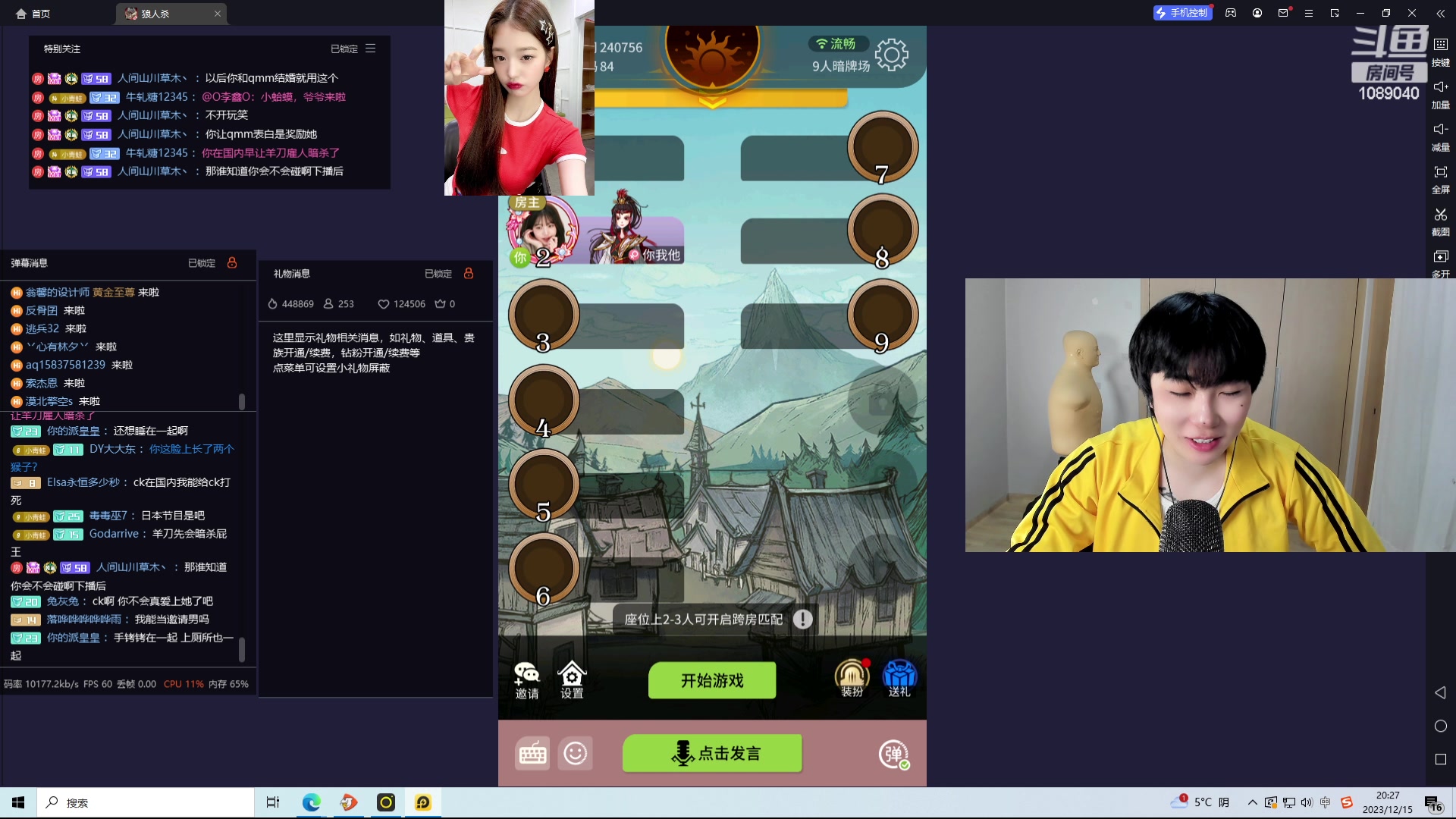Open the emoji smiley icon
Screen dimensions: 1456x819
[576, 753]
